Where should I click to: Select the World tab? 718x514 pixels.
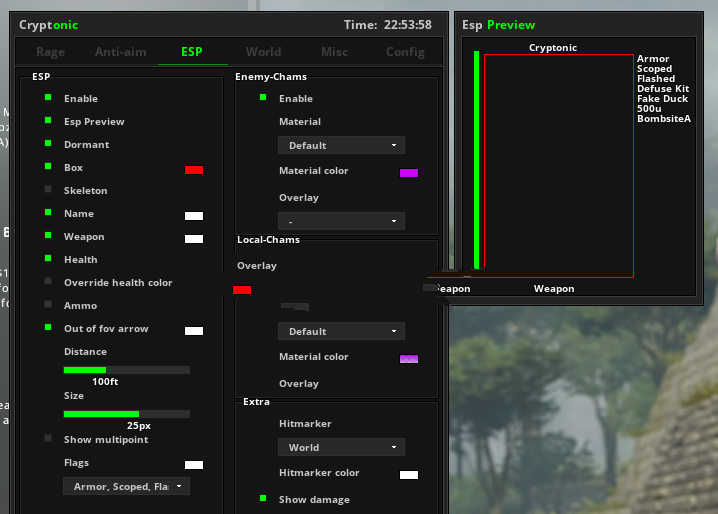point(263,52)
